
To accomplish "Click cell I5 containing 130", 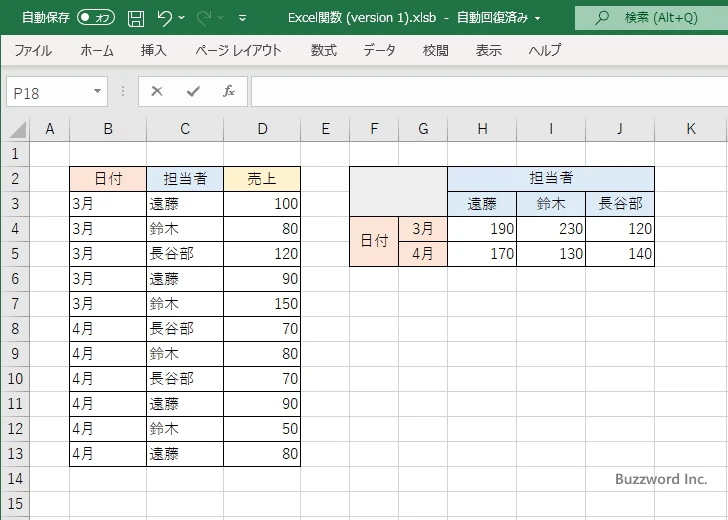I will pos(551,254).
